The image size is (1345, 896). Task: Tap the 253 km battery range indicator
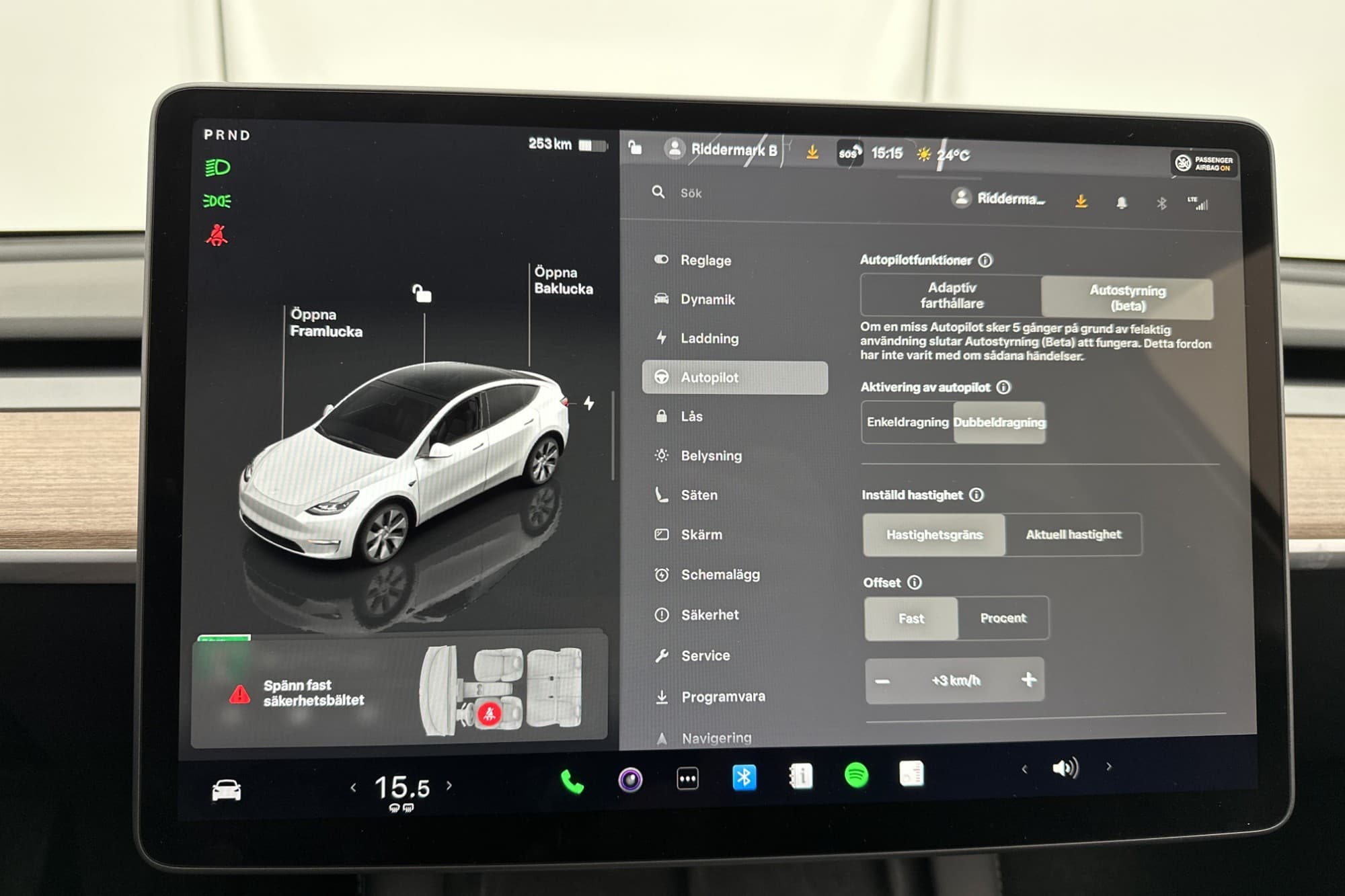tap(568, 144)
